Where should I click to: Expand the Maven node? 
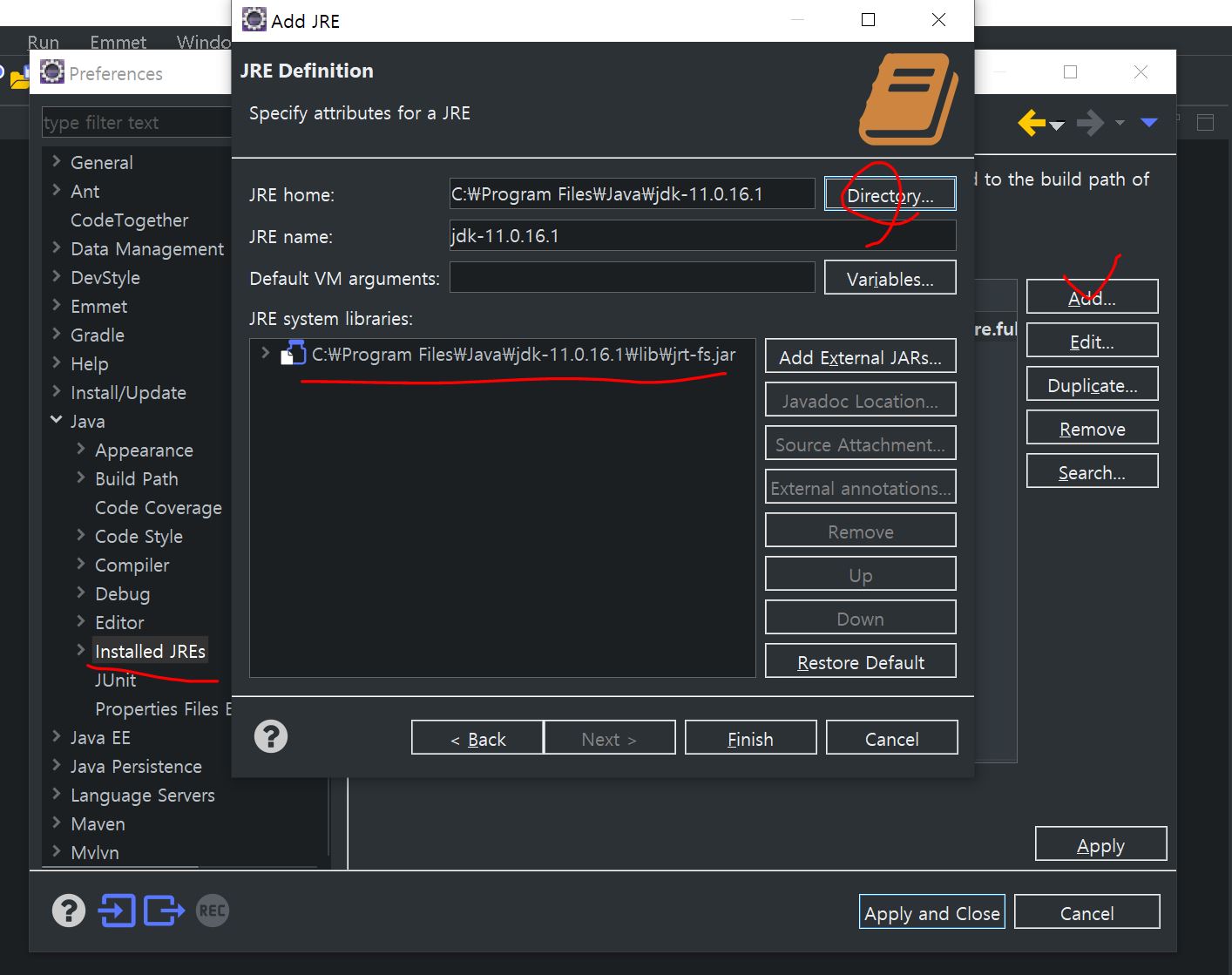pos(57,823)
